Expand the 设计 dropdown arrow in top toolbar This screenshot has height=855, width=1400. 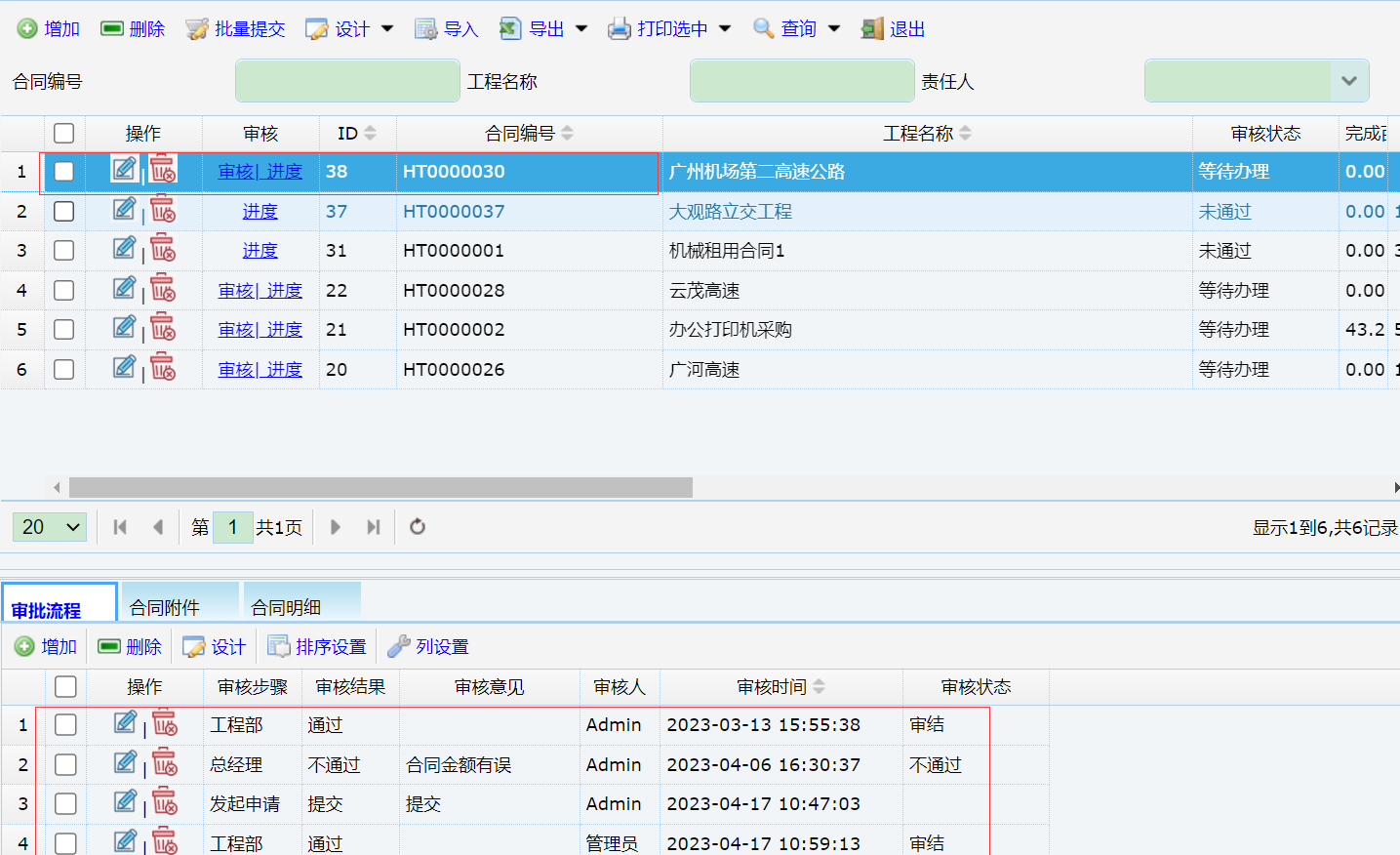[x=387, y=29]
